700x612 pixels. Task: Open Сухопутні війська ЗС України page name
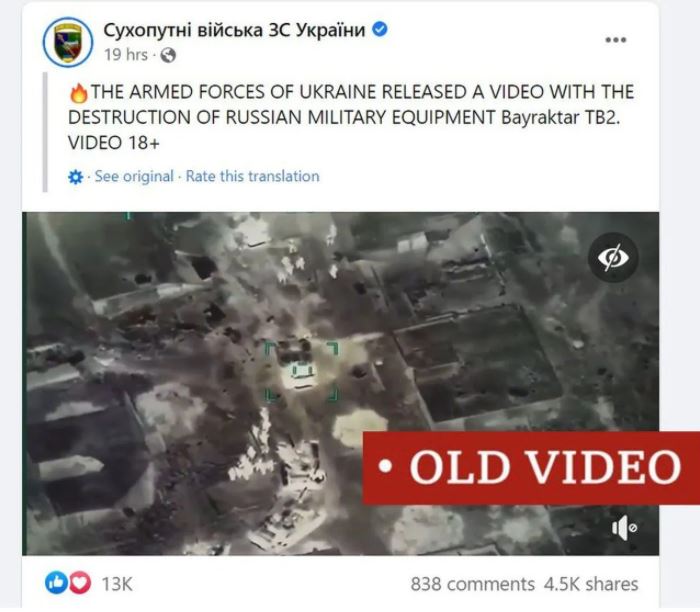(x=234, y=30)
